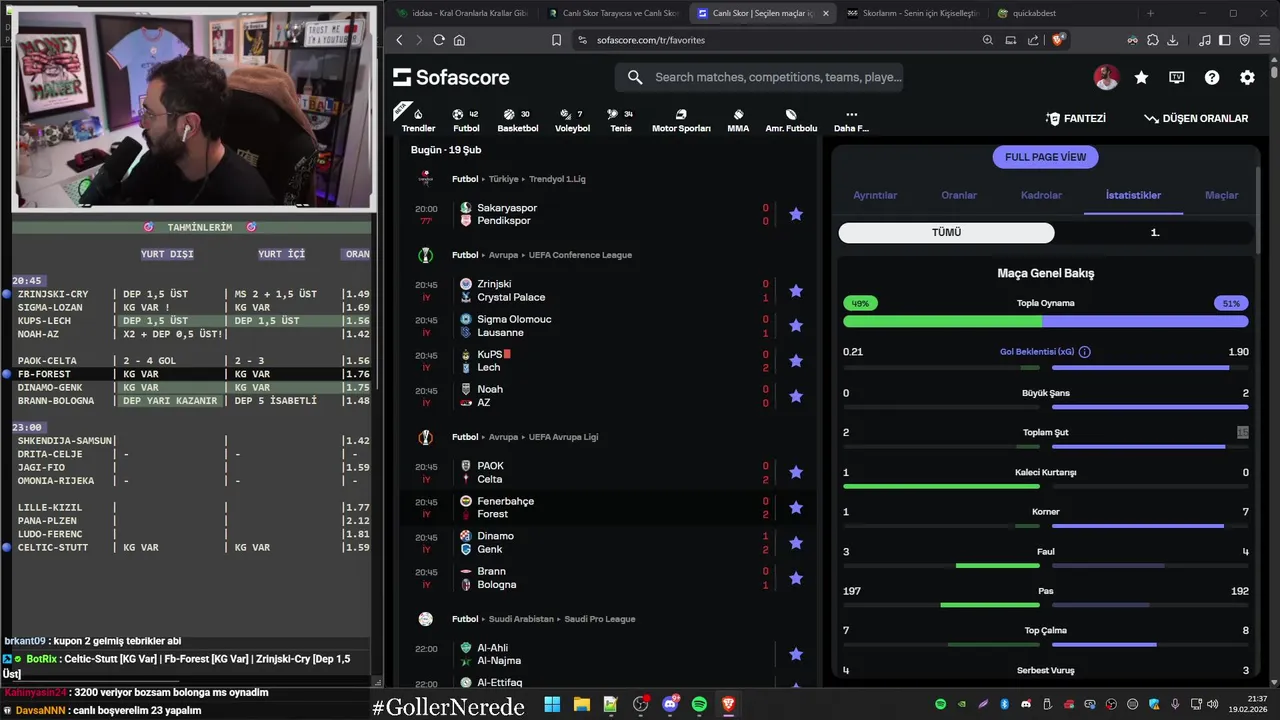Open the user profile avatar
This screenshot has width=1280, height=720.
1106,77
